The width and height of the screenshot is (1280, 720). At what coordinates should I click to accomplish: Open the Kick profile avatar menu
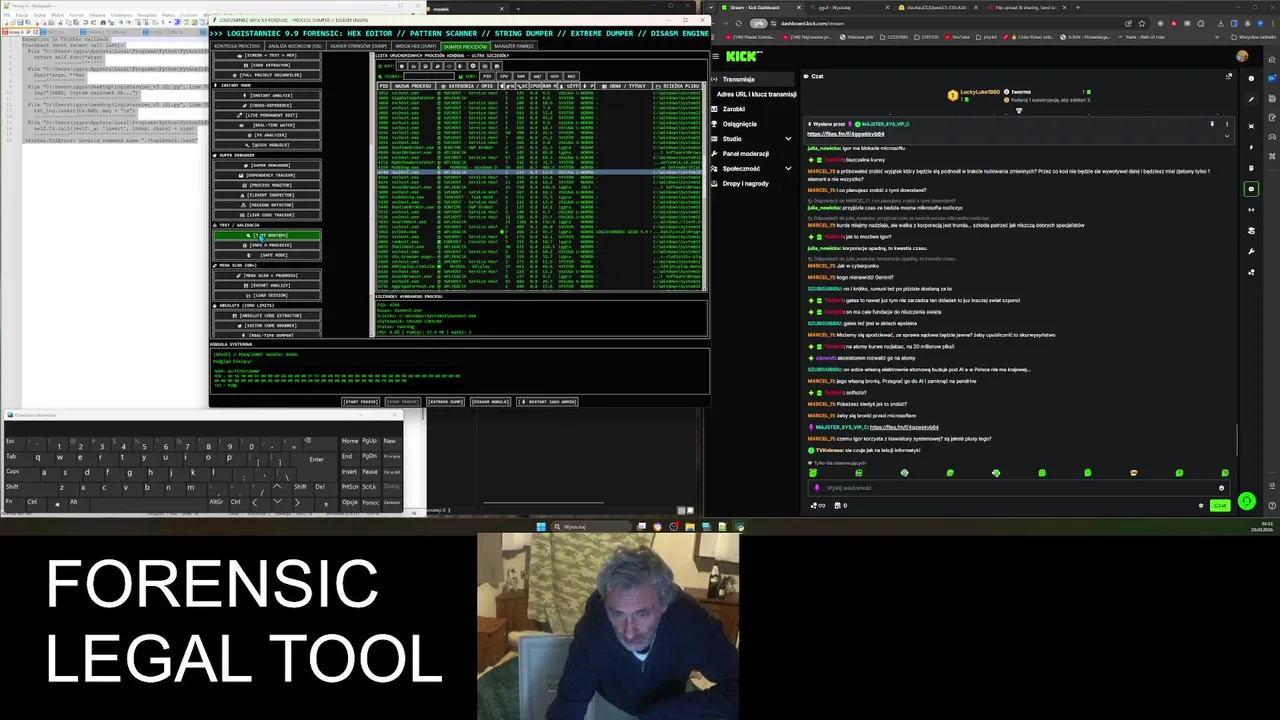(x=1242, y=57)
